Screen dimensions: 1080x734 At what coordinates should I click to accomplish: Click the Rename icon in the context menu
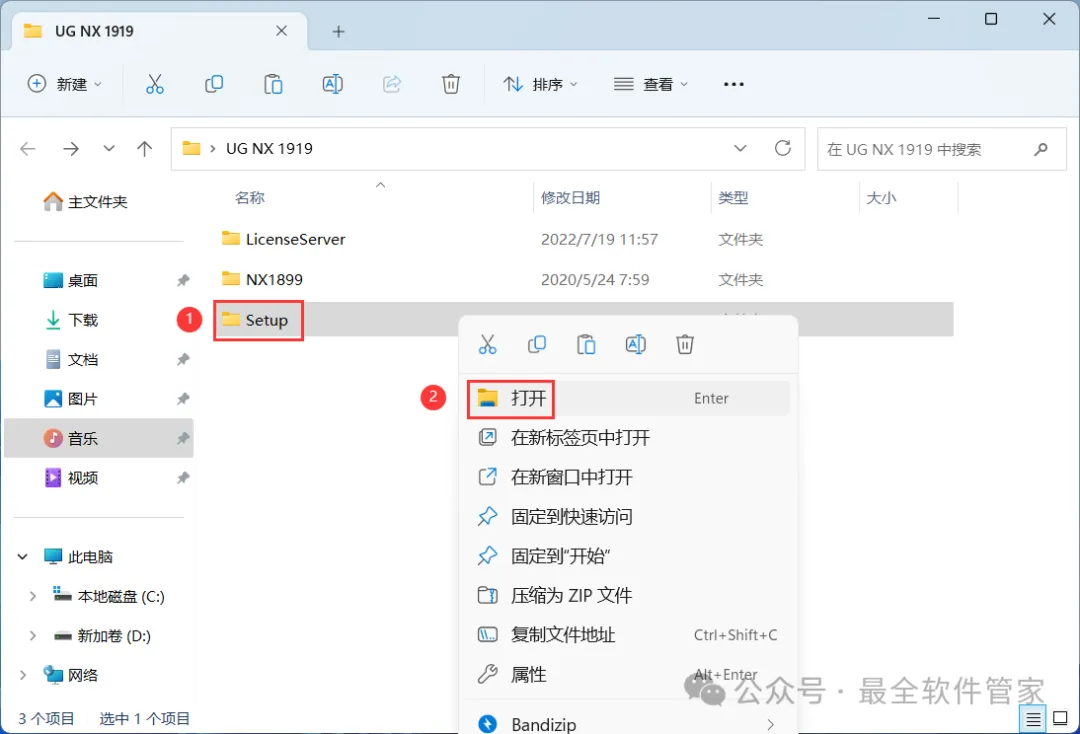(636, 344)
